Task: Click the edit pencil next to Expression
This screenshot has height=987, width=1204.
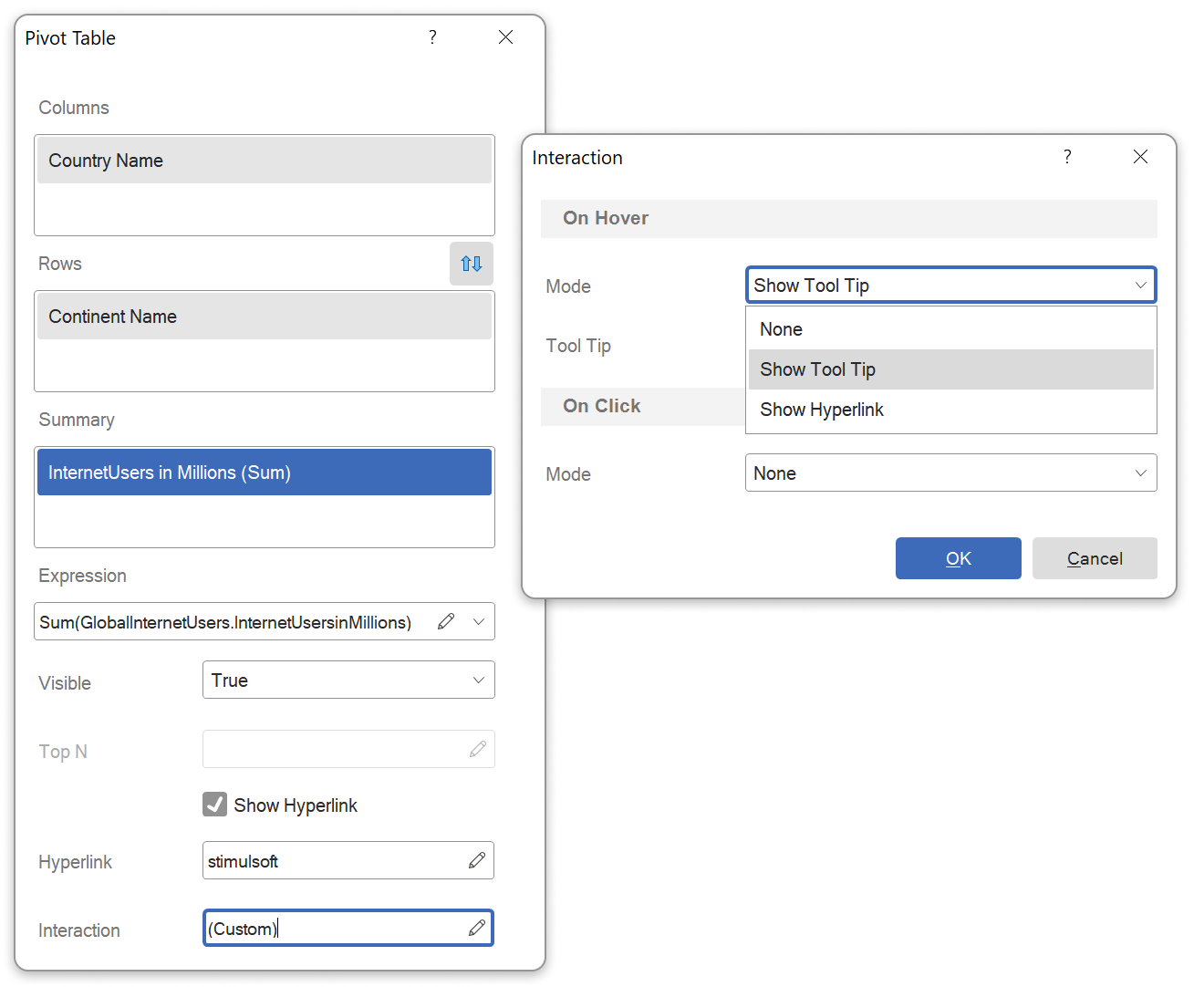Action: [x=446, y=621]
